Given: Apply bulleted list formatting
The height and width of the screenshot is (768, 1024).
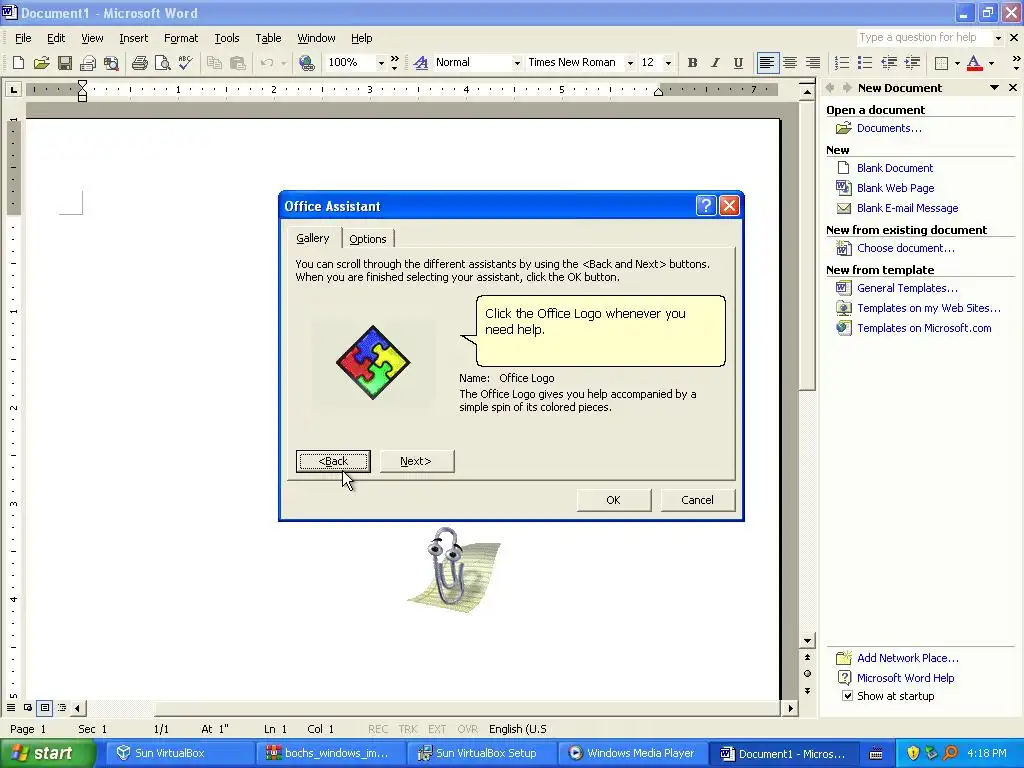Looking at the screenshot, I should coord(865,63).
